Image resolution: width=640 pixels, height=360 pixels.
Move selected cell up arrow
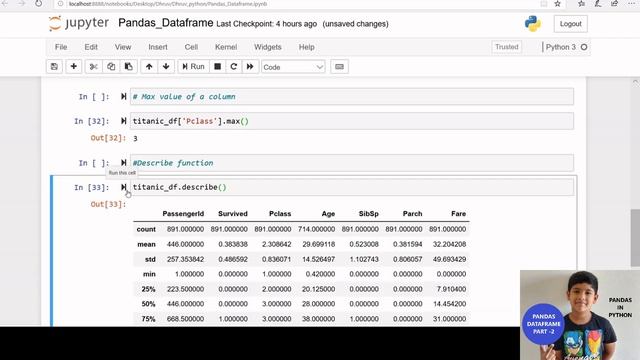coord(149,67)
